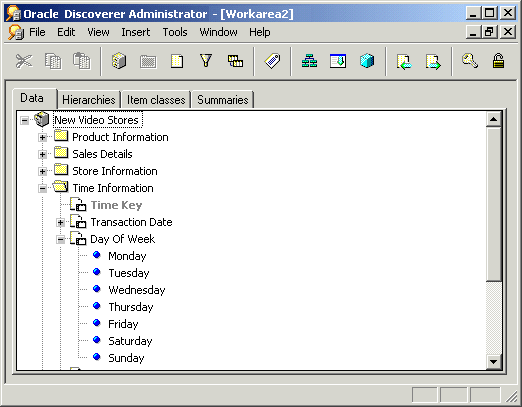Expand the Transaction Date item
The height and width of the screenshot is (407, 522).
pyautogui.click(x=60, y=222)
